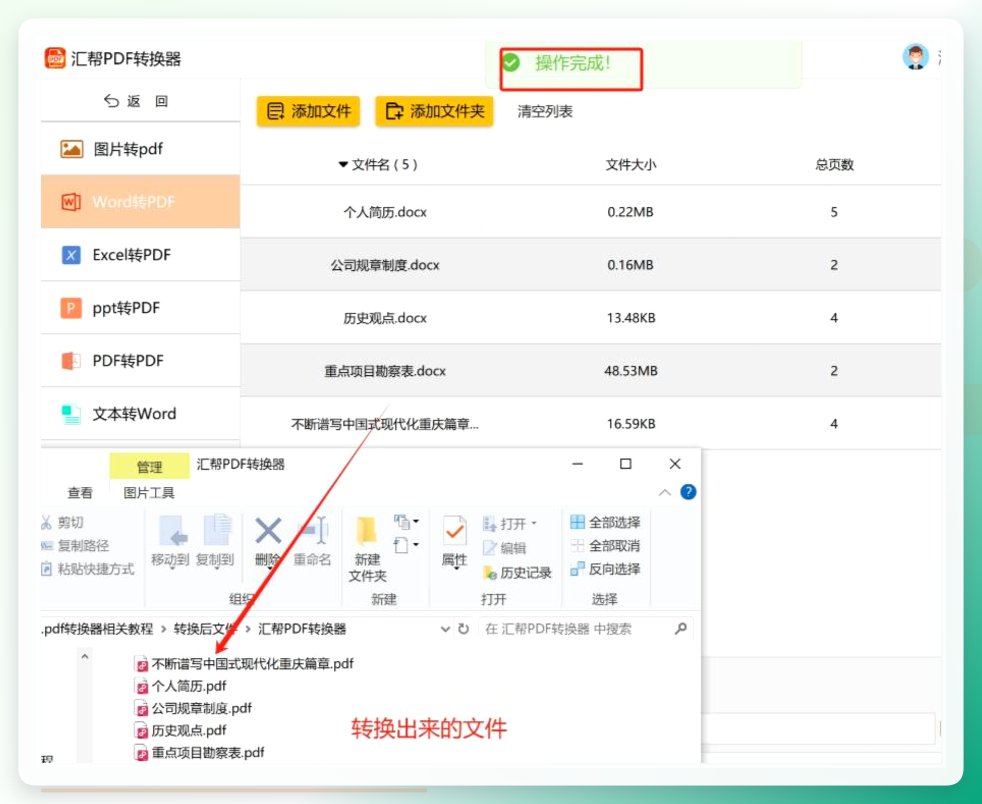The width and height of the screenshot is (982, 804).
Task: Click 剪切 in the Explorer ribbon
Action: 63,522
